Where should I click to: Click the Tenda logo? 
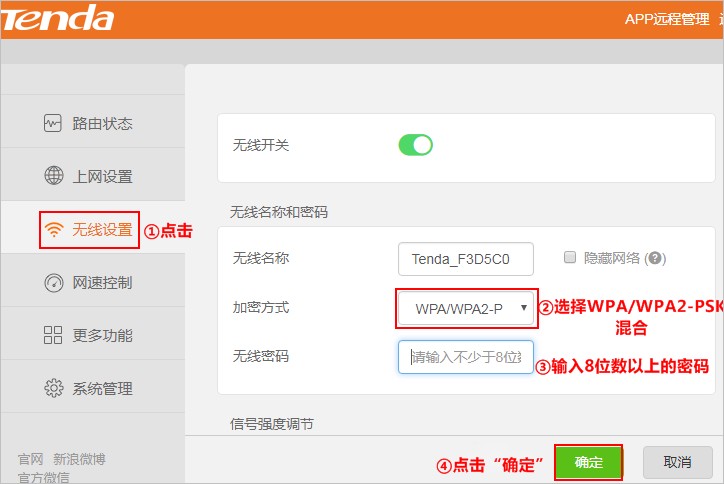click(x=57, y=18)
